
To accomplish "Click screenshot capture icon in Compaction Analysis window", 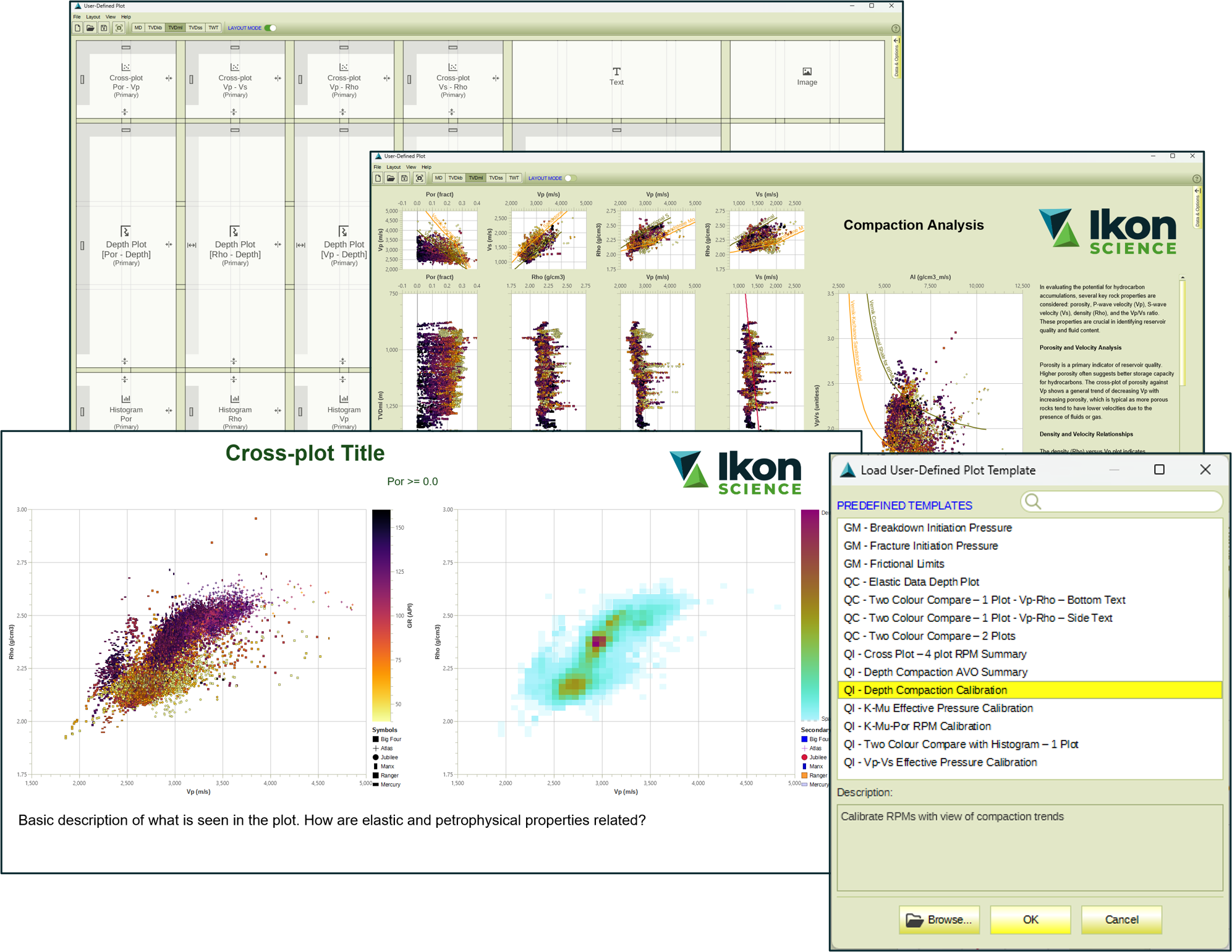I will pos(419,178).
